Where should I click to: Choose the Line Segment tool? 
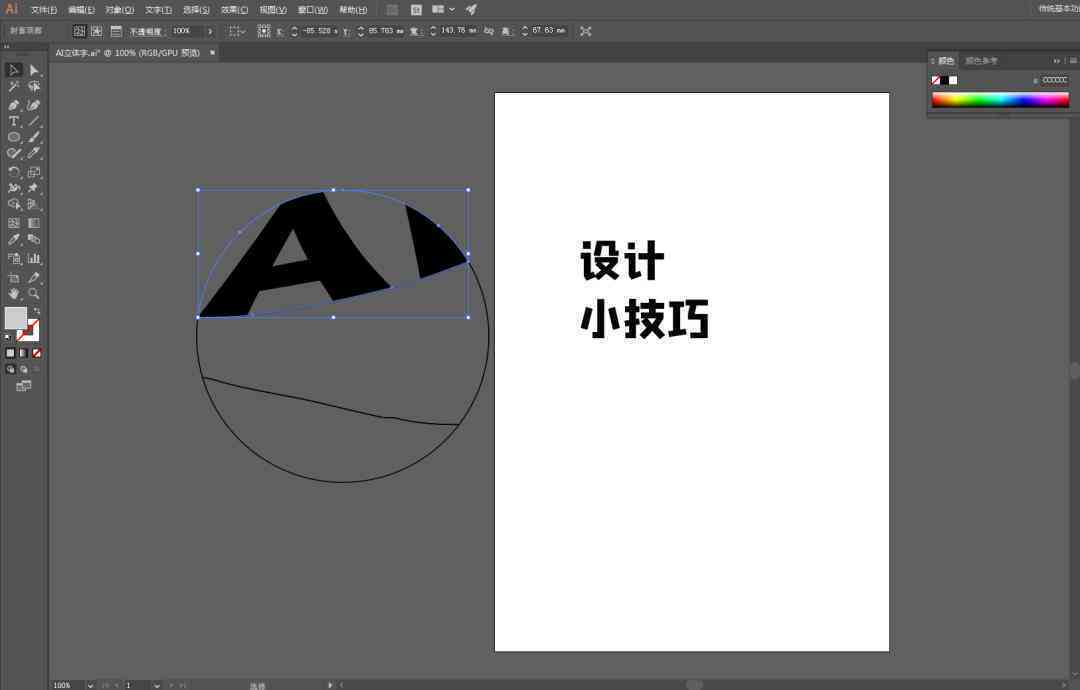point(34,121)
